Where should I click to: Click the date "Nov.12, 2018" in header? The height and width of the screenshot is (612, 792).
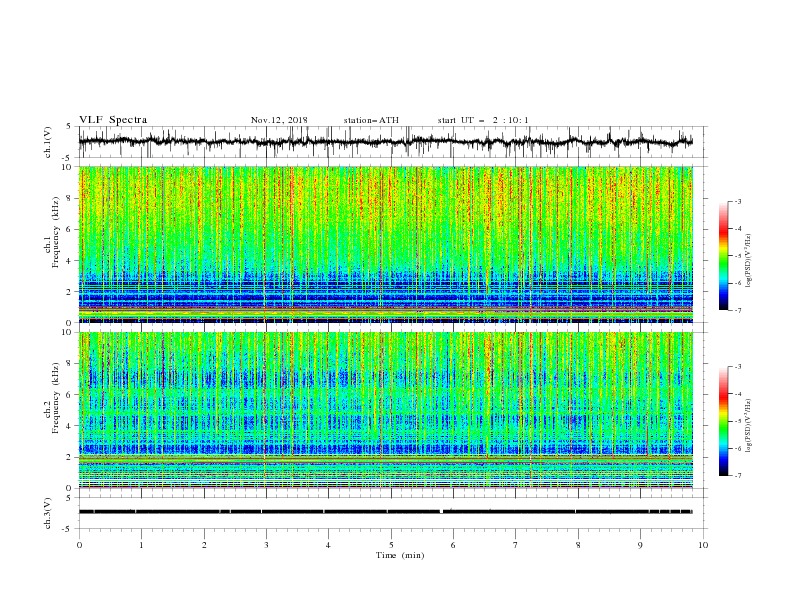(x=279, y=120)
